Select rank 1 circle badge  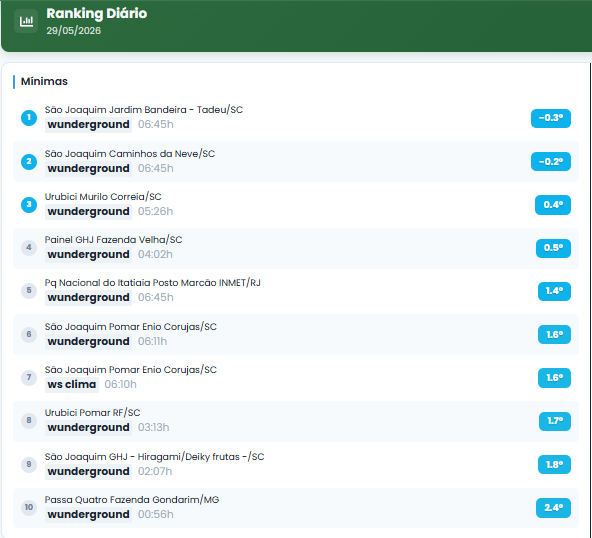pos(29,118)
